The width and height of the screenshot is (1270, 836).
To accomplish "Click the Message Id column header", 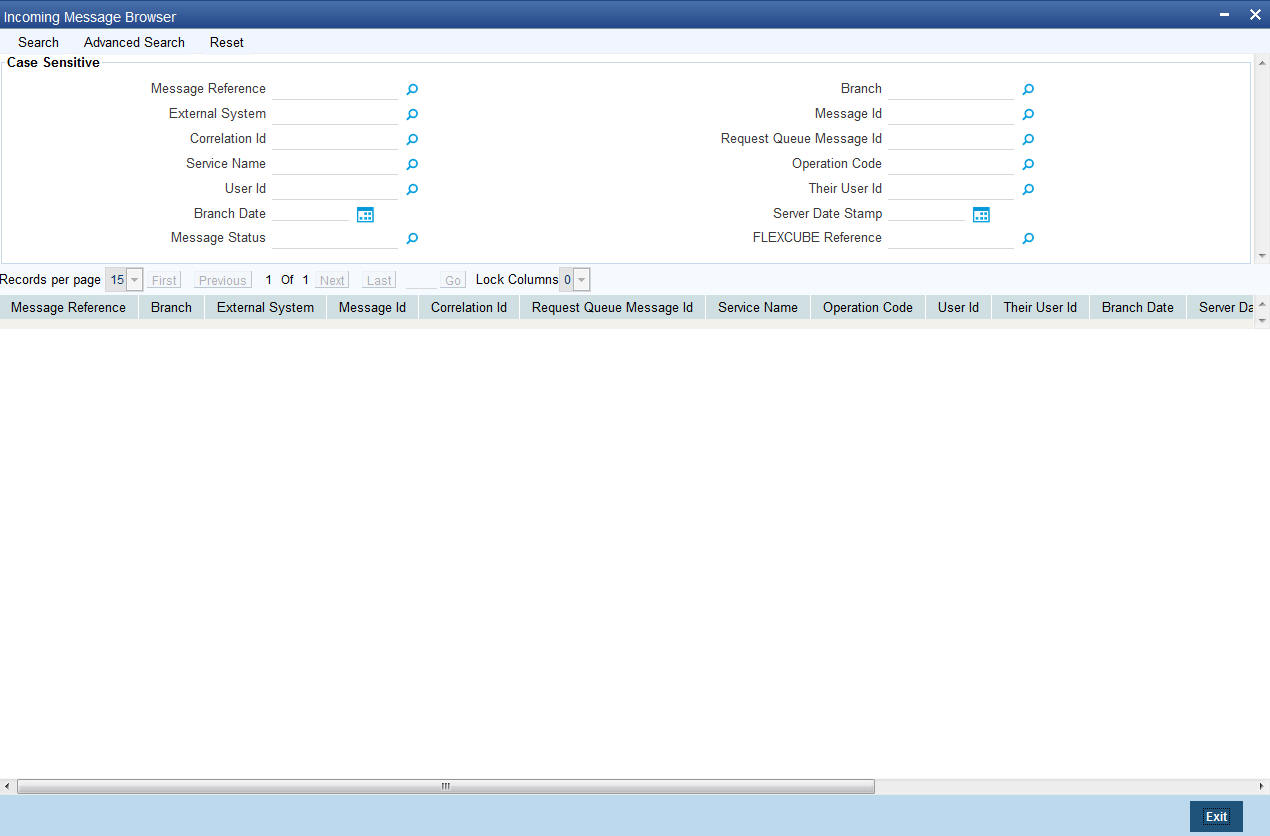I will [x=372, y=308].
